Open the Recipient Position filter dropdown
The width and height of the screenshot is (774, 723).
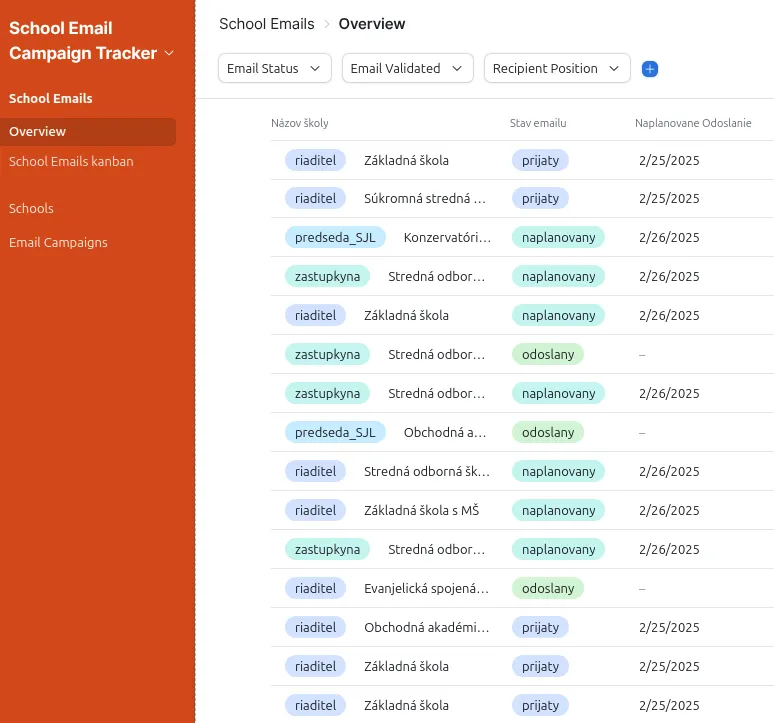pyautogui.click(x=557, y=68)
